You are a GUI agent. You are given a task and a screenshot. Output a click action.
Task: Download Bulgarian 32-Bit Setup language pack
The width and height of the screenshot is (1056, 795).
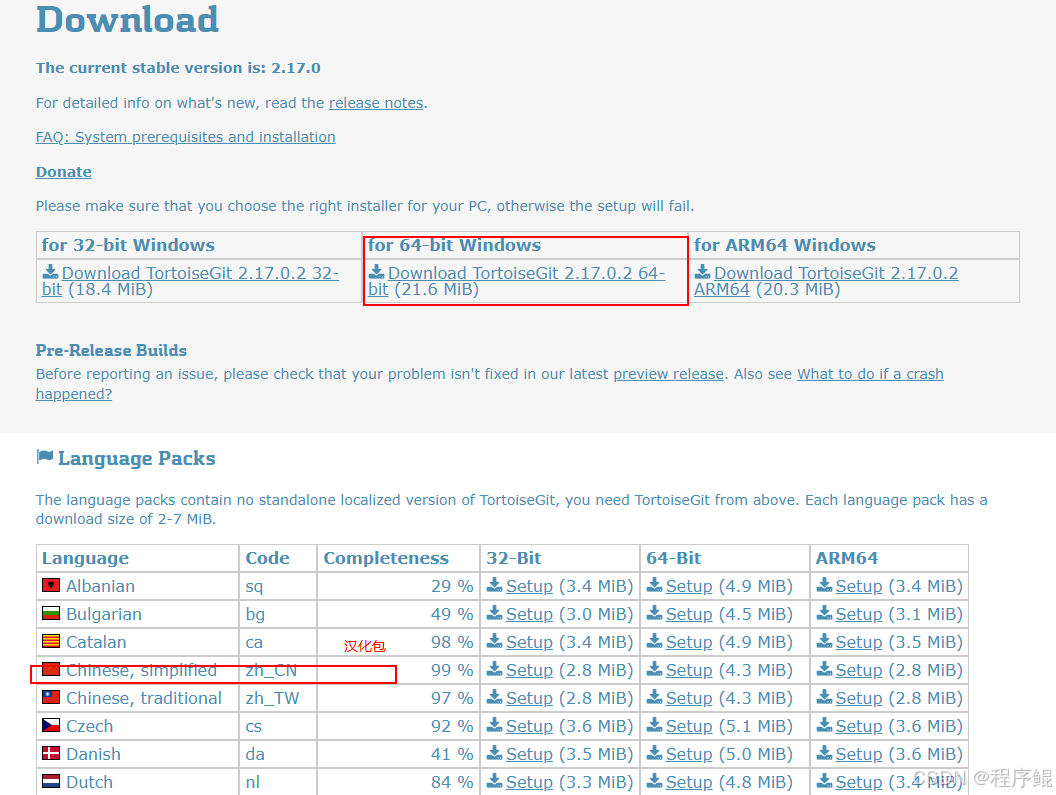[x=529, y=614]
